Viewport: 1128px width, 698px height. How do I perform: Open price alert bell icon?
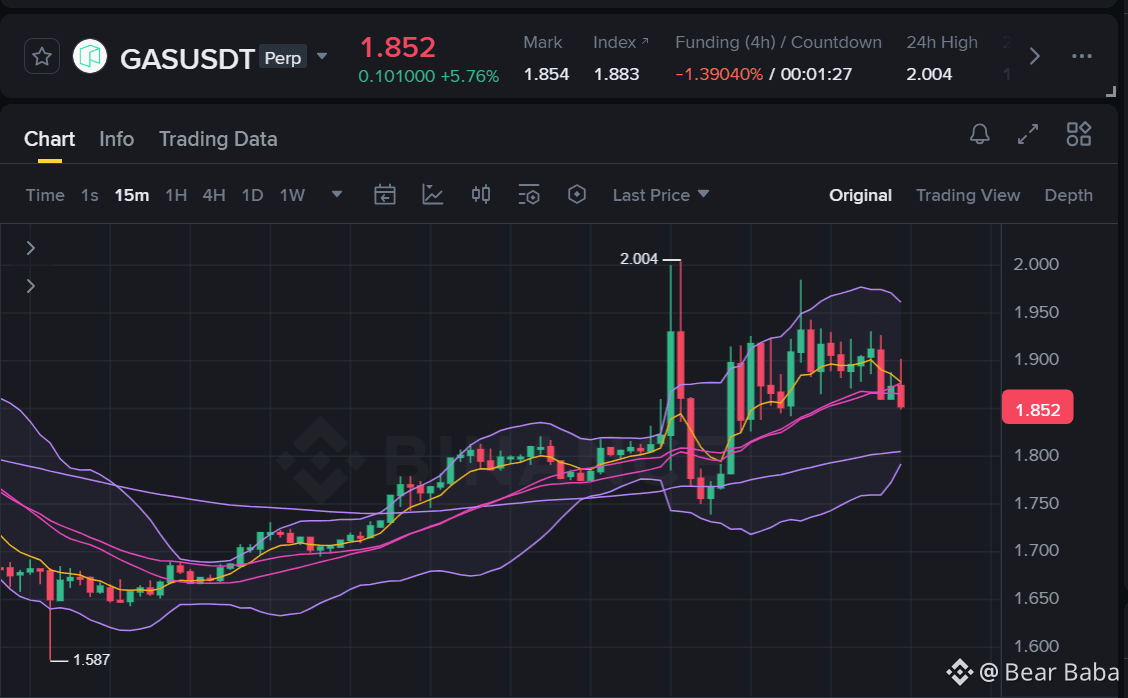click(980, 134)
